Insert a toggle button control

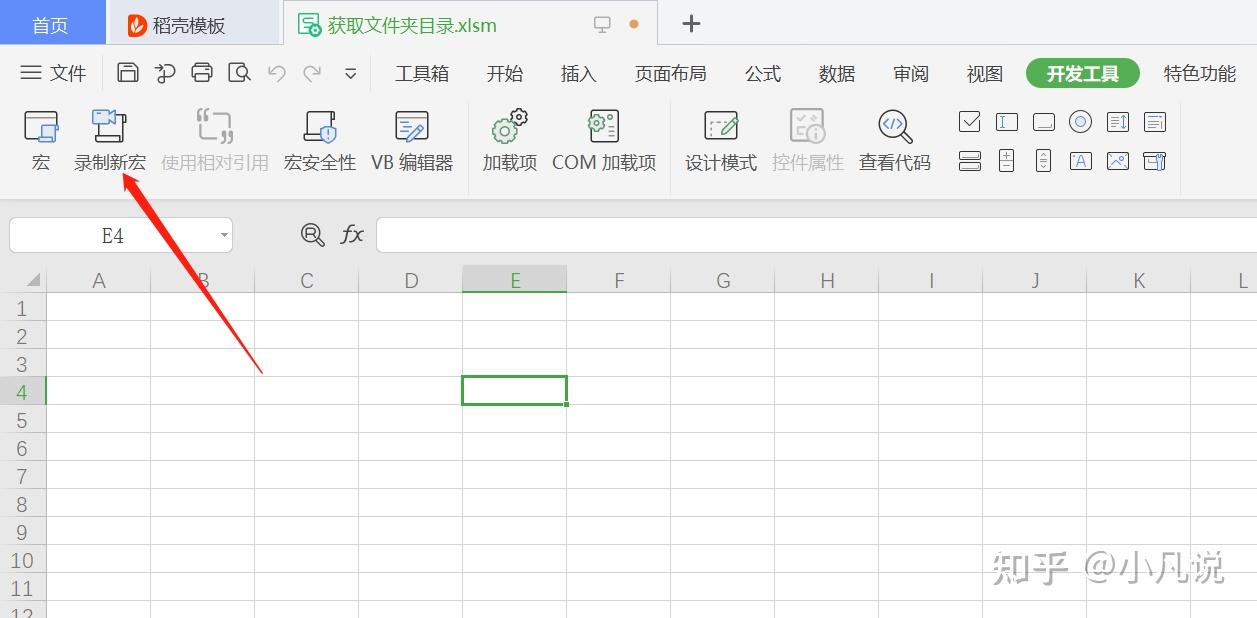pos(970,161)
